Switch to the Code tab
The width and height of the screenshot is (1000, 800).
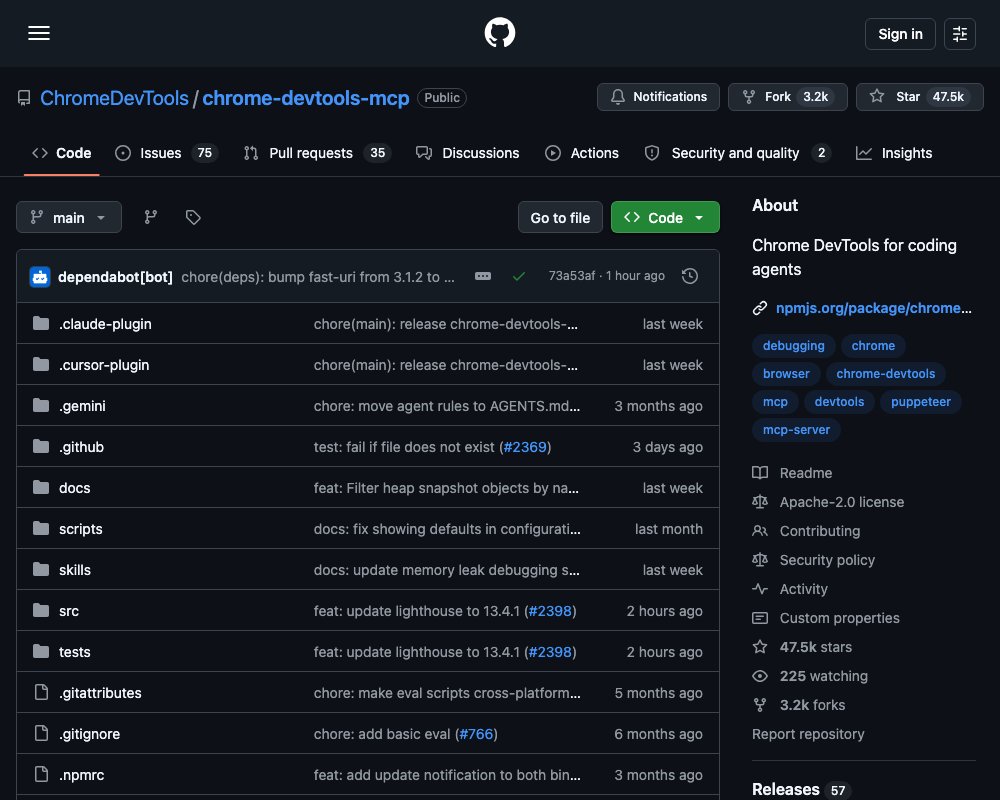[62, 153]
